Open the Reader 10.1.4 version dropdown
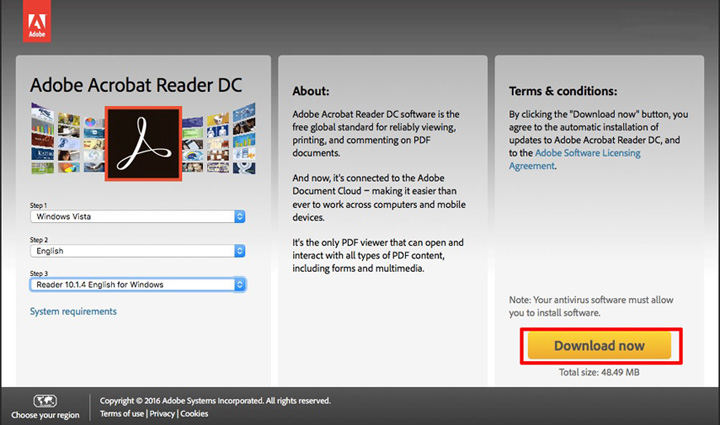 [137, 285]
